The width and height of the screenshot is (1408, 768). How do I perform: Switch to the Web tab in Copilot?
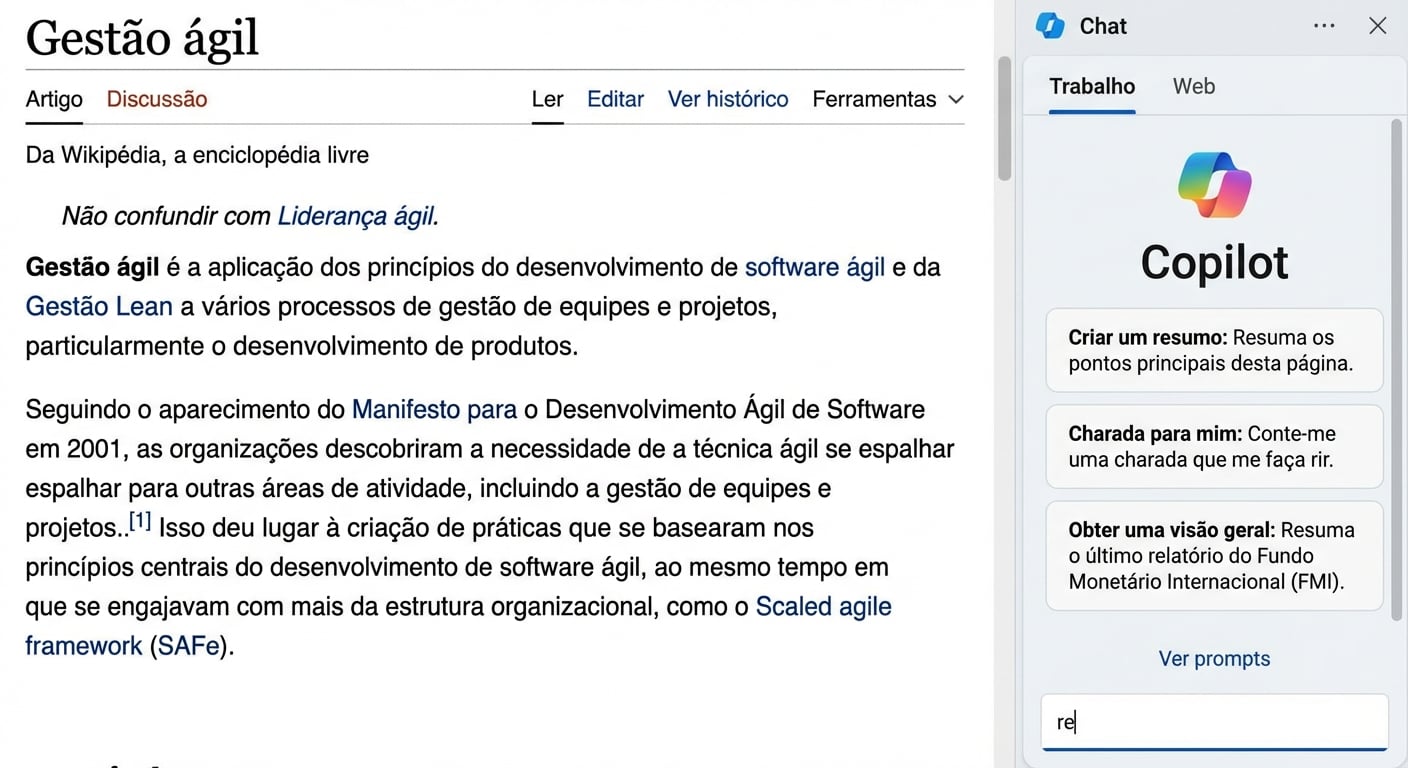pyautogui.click(x=1193, y=86)
